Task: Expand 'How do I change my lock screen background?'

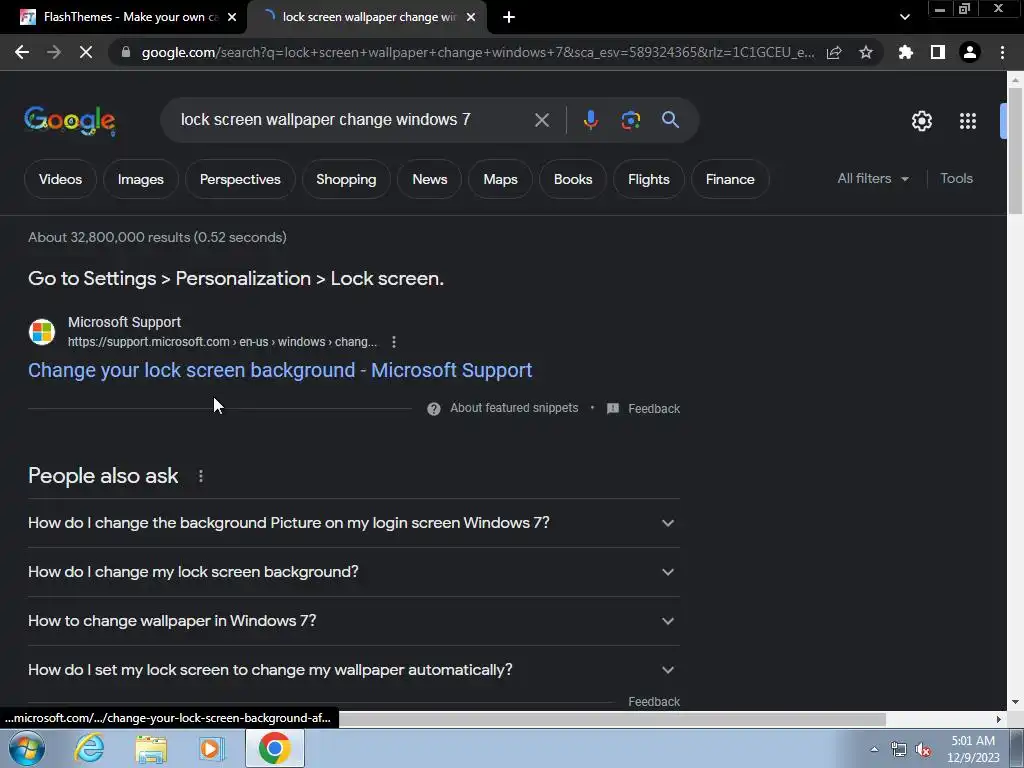Action: tap(353, 572)
